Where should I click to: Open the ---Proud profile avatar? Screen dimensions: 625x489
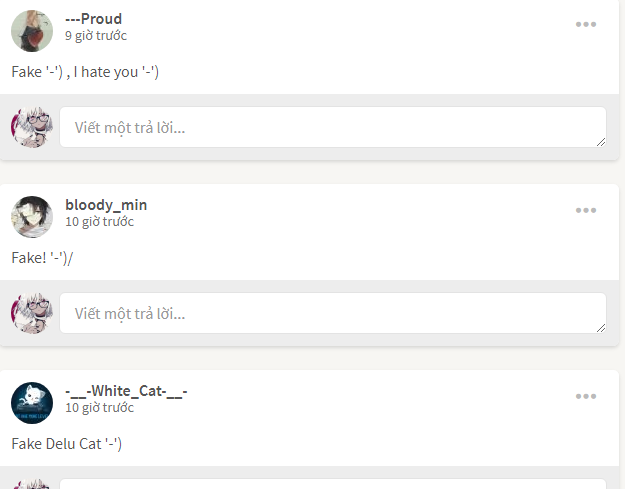click(x=32, y=31)
